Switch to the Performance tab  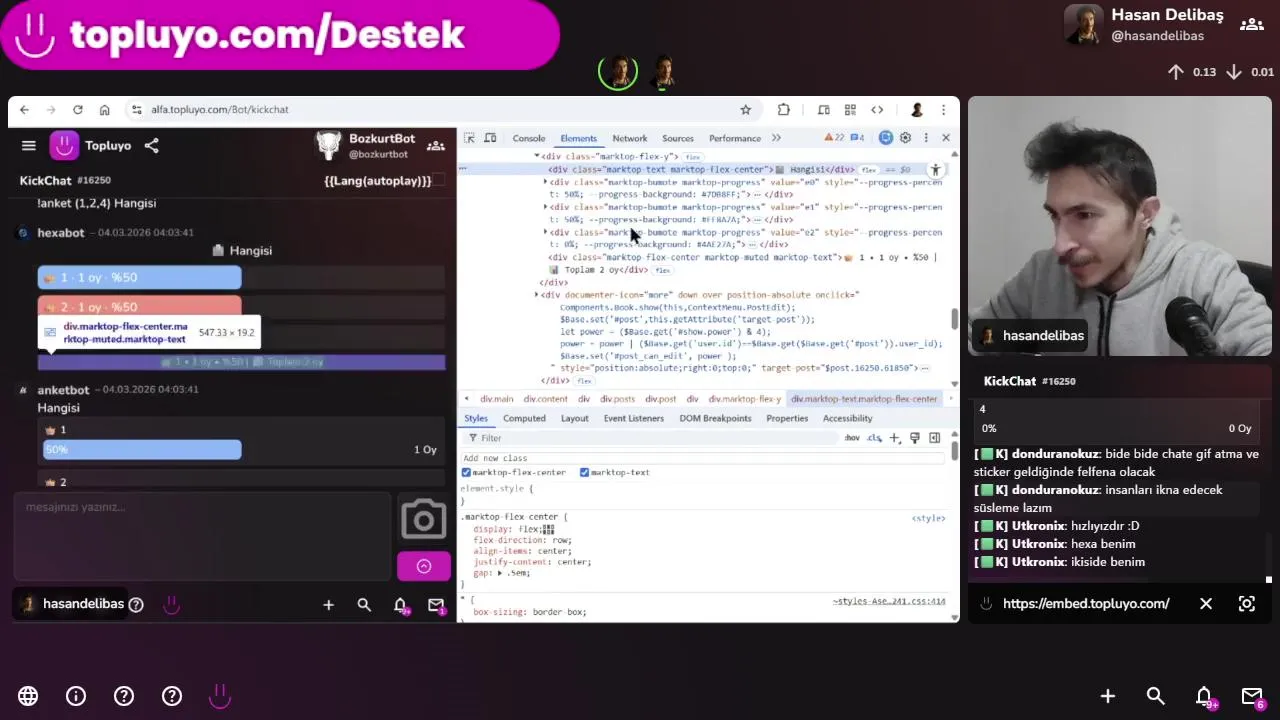(735, 138)
